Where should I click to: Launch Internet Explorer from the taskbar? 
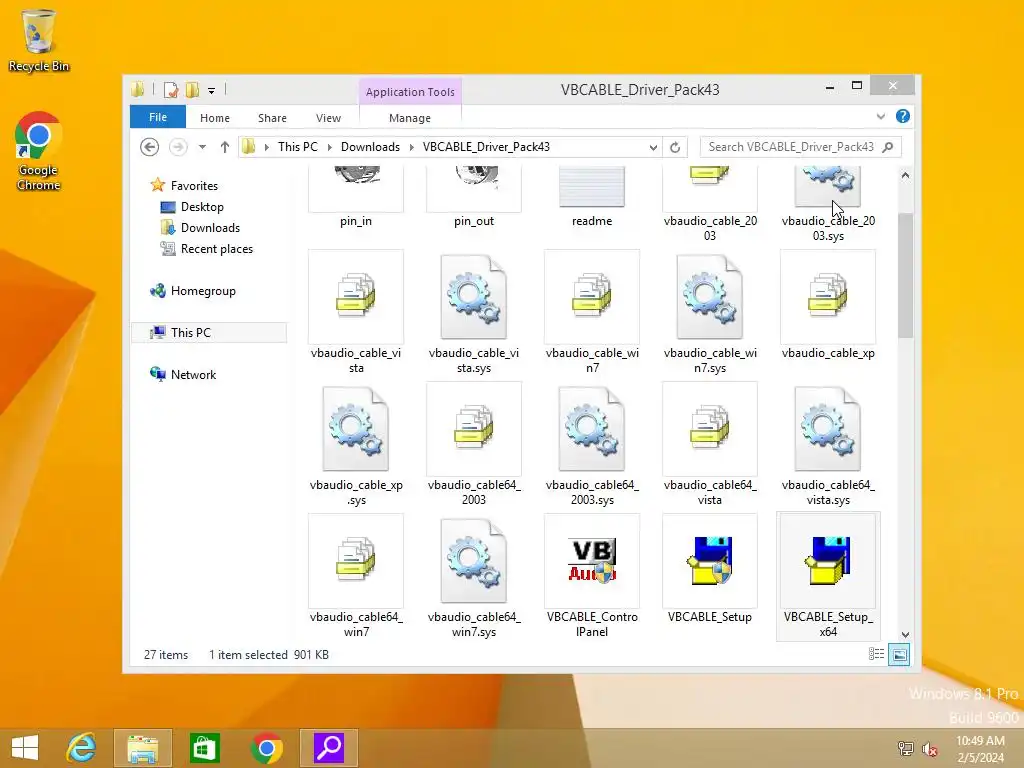(x=81, y=748)
